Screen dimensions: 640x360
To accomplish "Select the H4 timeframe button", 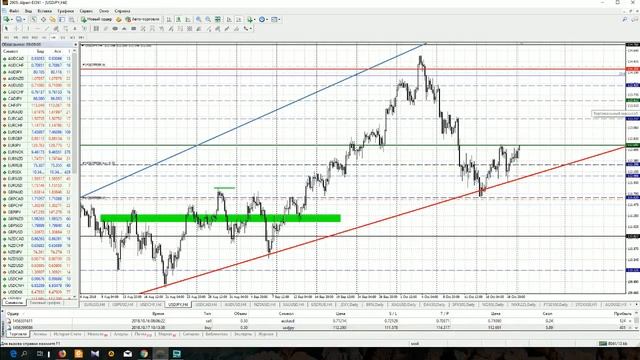I will coord(53,38).
